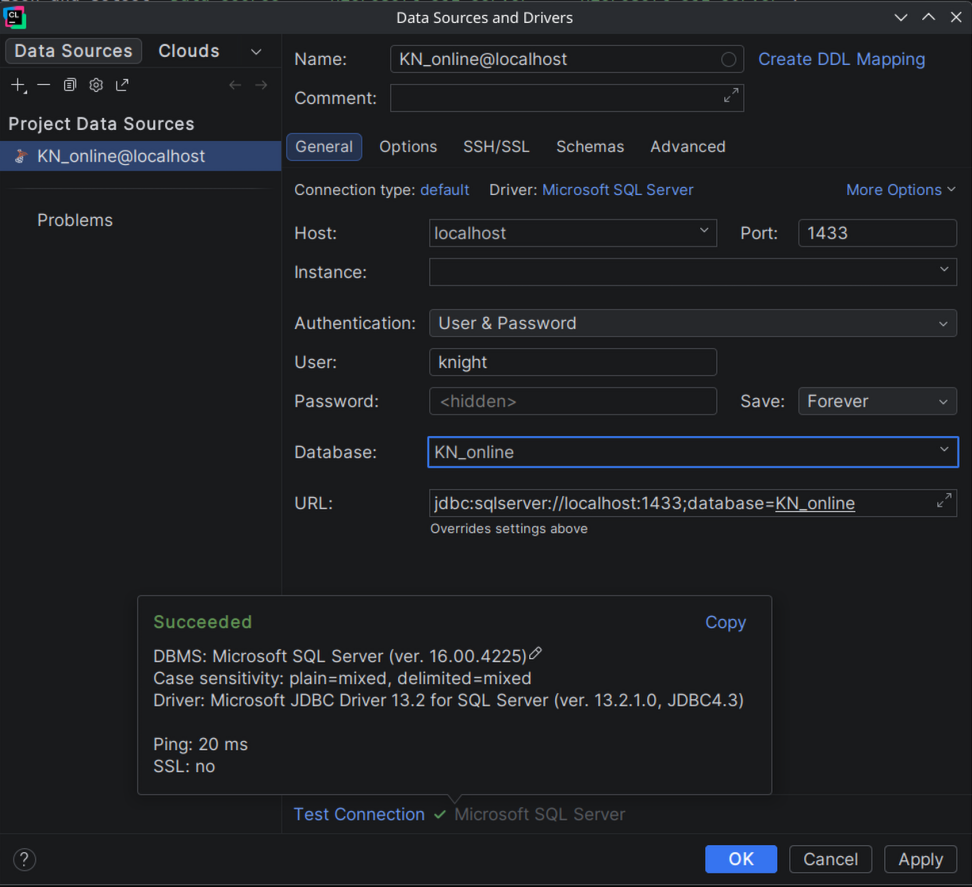Open the More Options menu
The height and width of the screenshot is (887, 972).
tap(900, 190)
